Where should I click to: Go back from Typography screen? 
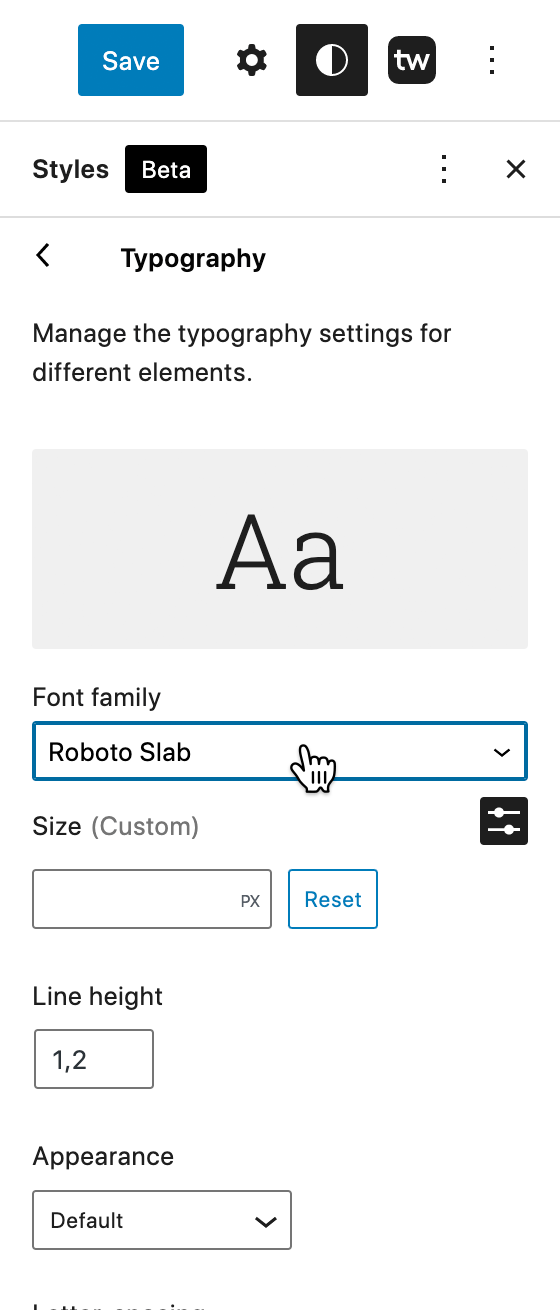(x=43, y=256)
